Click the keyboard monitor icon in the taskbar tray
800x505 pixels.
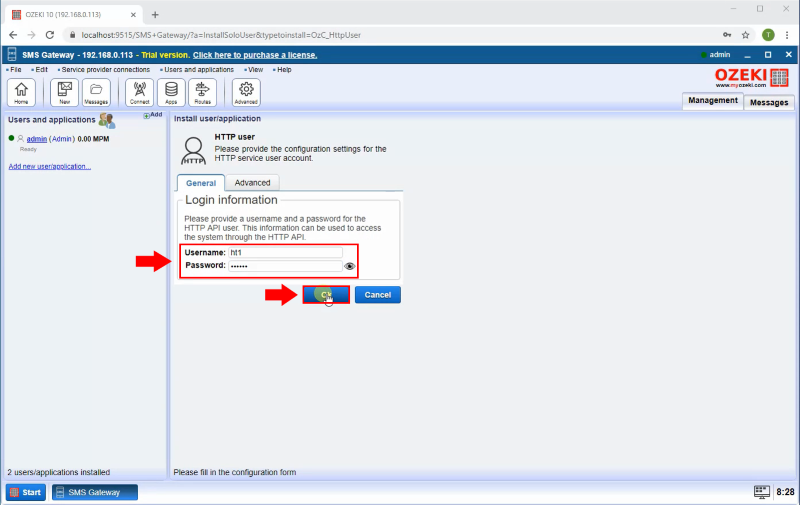click(x=761, y=492)
